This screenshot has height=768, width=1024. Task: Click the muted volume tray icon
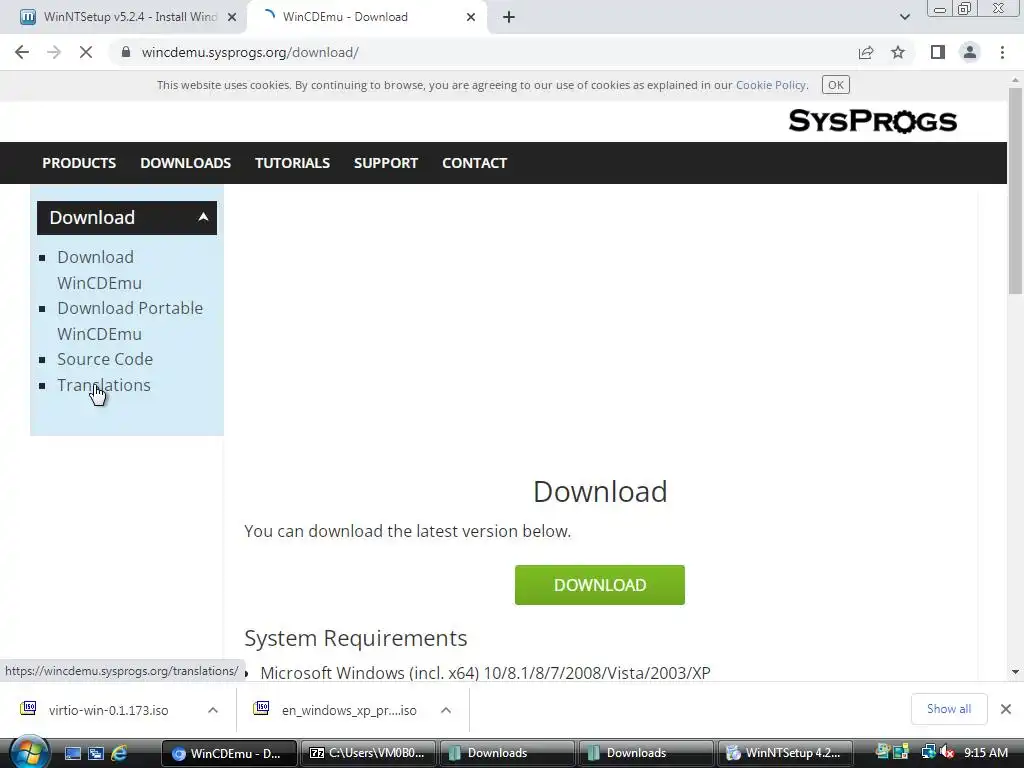(x=946, y=752)
